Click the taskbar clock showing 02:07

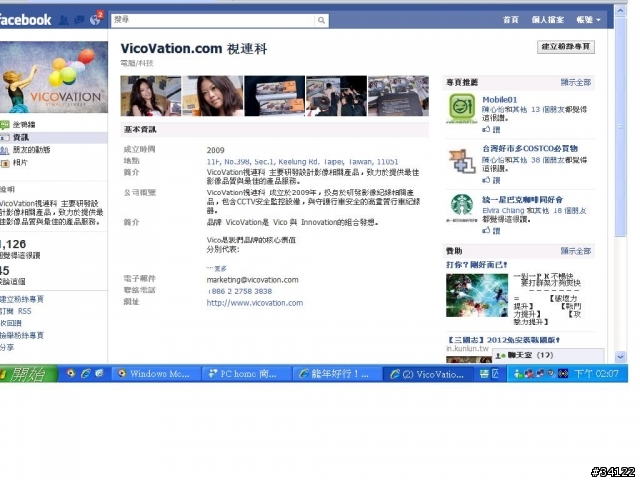click(x=596, y=374)
